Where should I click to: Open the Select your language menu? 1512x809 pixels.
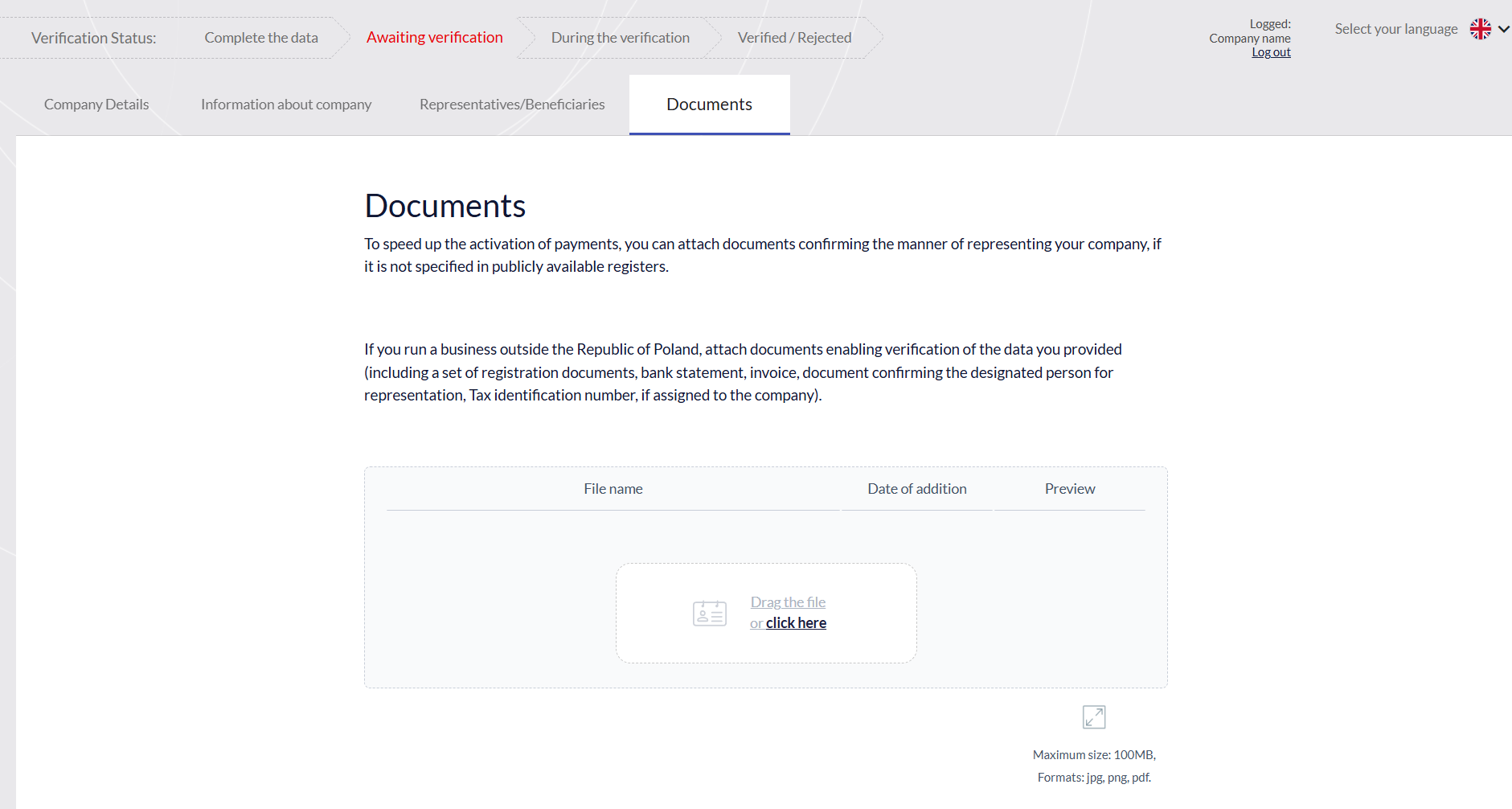(1395, 29)
